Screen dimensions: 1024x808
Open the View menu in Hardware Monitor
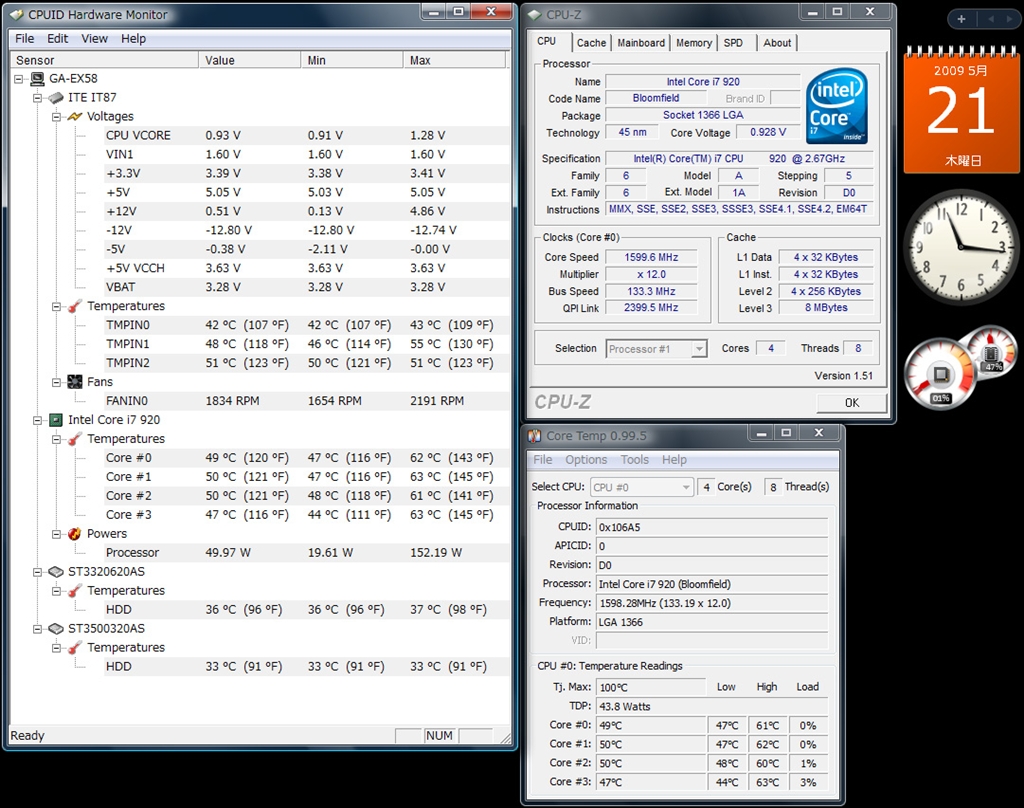tap(95, 39)
